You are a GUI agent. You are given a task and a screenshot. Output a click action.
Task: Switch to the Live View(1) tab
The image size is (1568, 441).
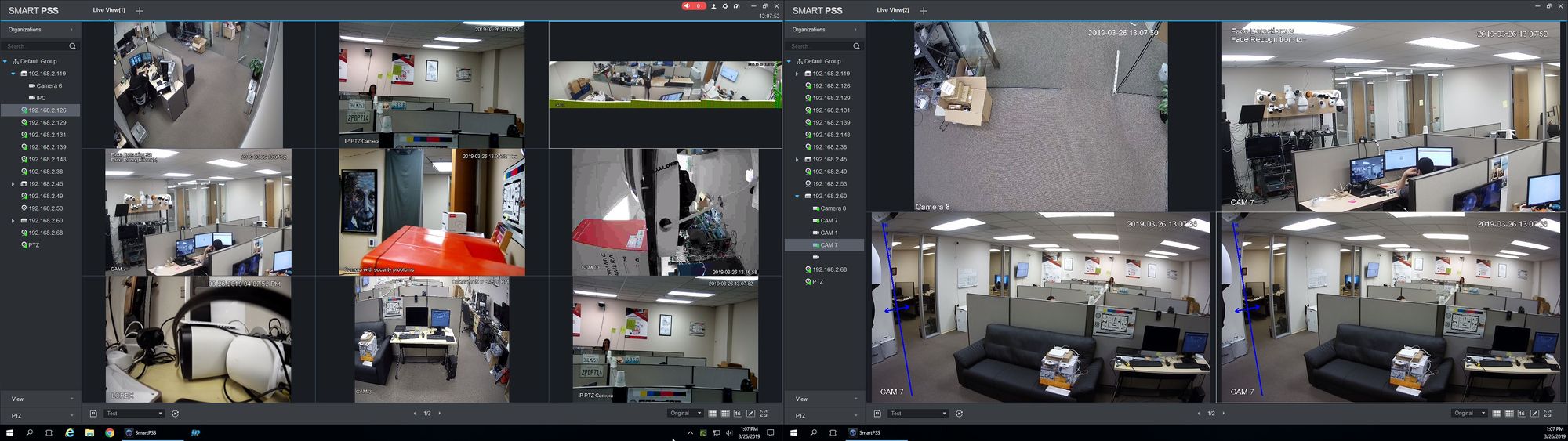(x=108, y=10)
